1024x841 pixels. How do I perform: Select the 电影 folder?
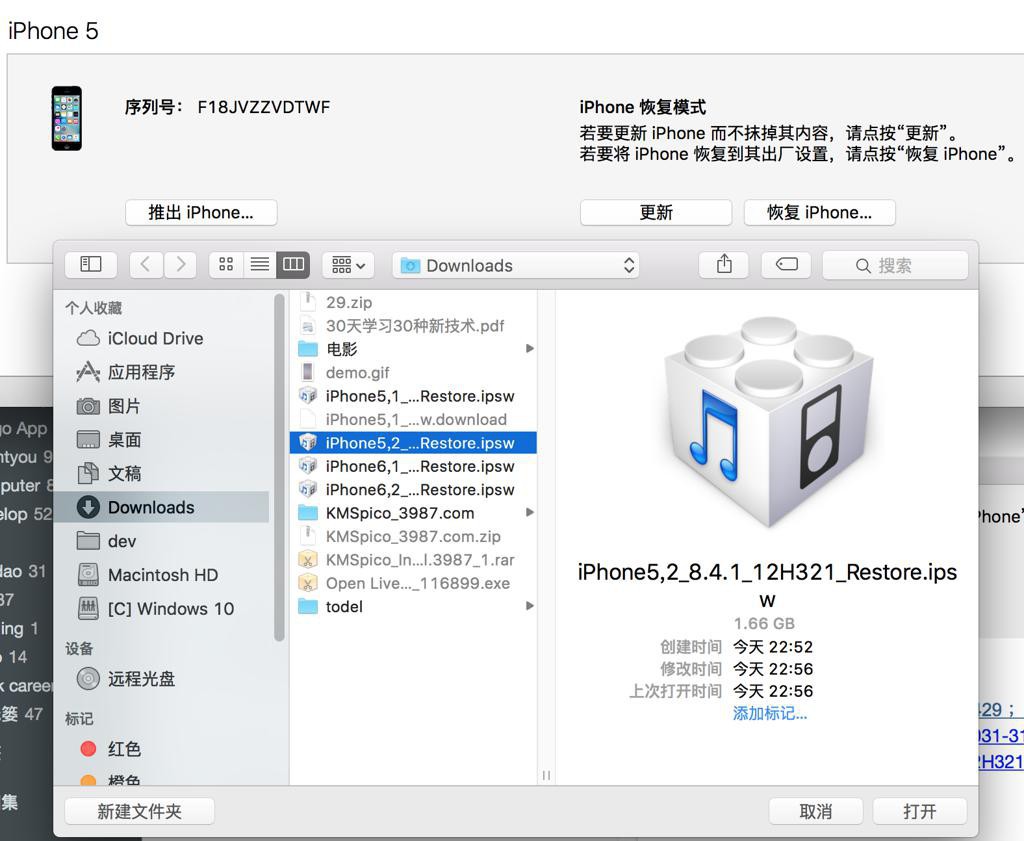click(x=413, y=349)
